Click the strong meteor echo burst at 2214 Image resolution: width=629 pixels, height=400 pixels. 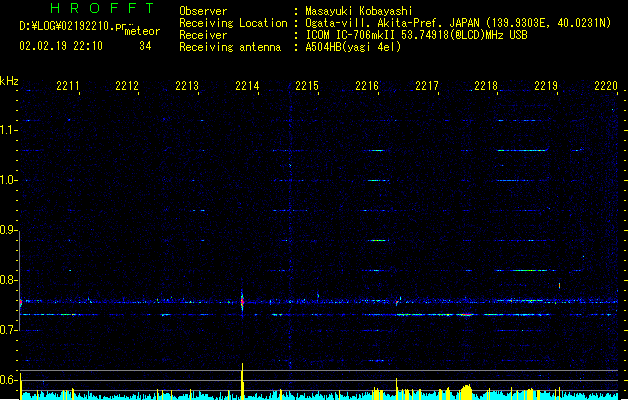(242, 301)
